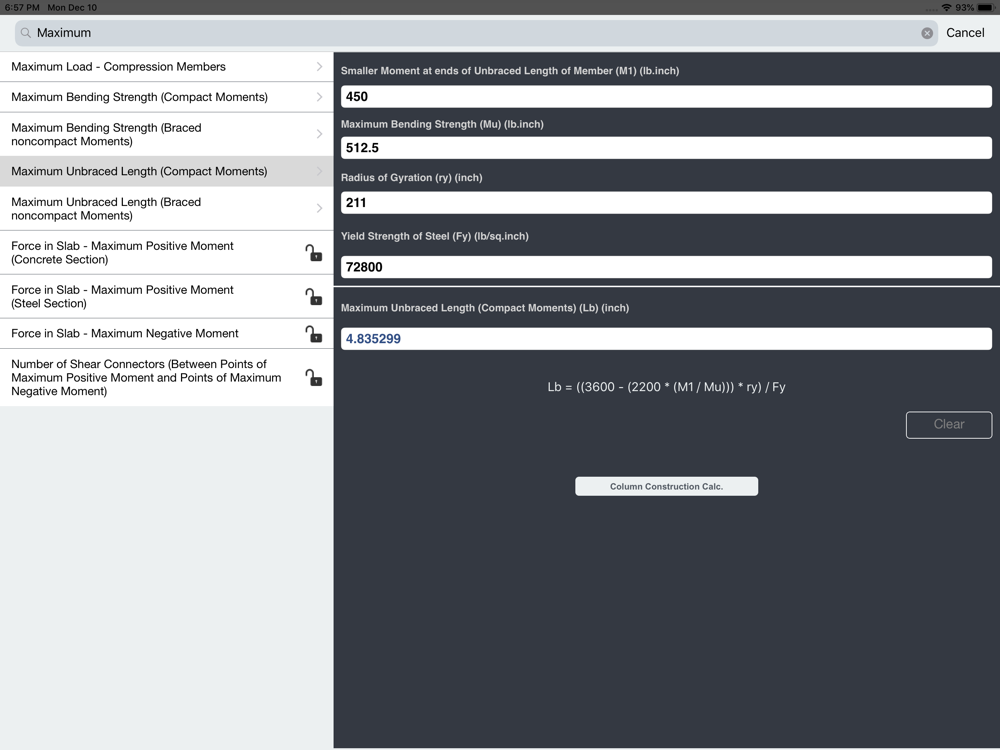Expand chevron for Maximum Load - Compression Members
Screen dimensions: 1000x750
click(320, 66)
